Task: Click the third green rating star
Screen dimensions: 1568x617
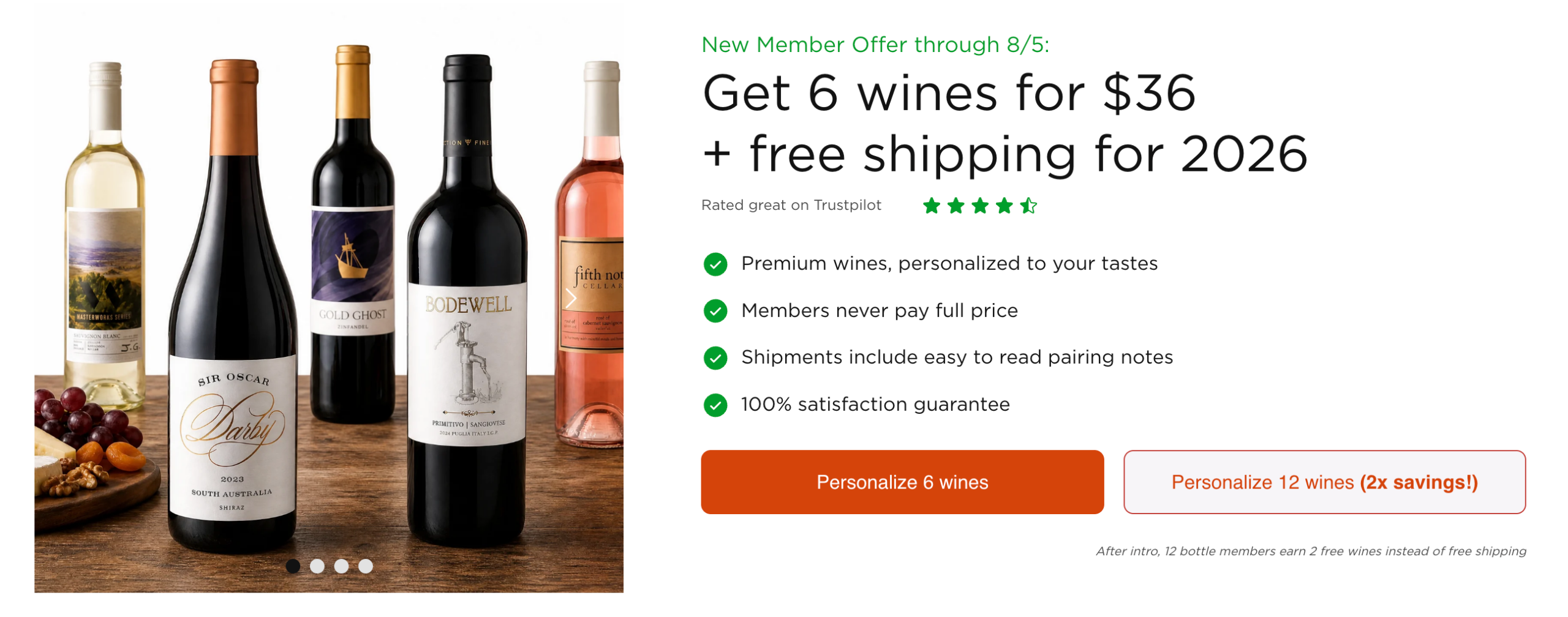Action: (980, 206)
